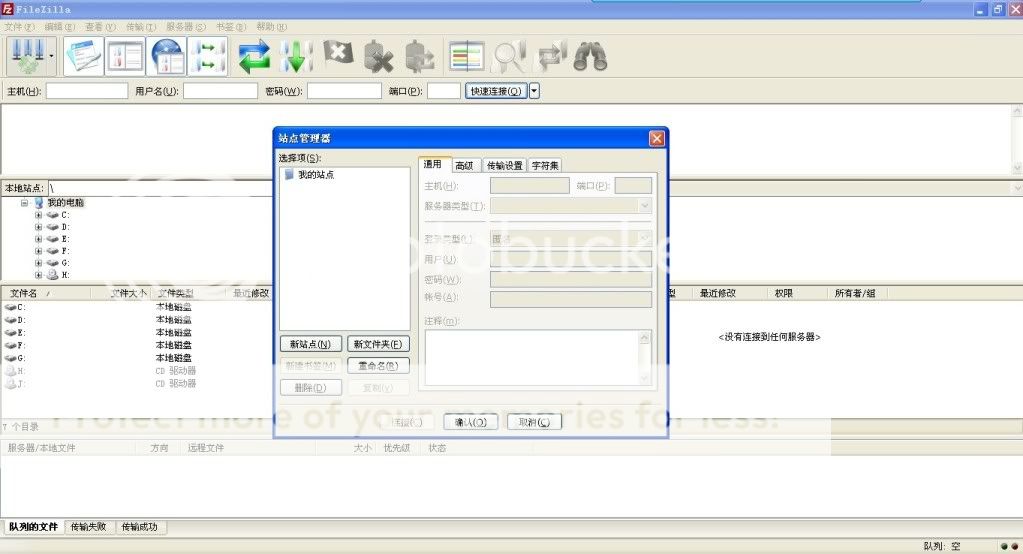Screen dimensions: 1023x554
Task: Toggle local directory tree display icon
Action: 125,56
